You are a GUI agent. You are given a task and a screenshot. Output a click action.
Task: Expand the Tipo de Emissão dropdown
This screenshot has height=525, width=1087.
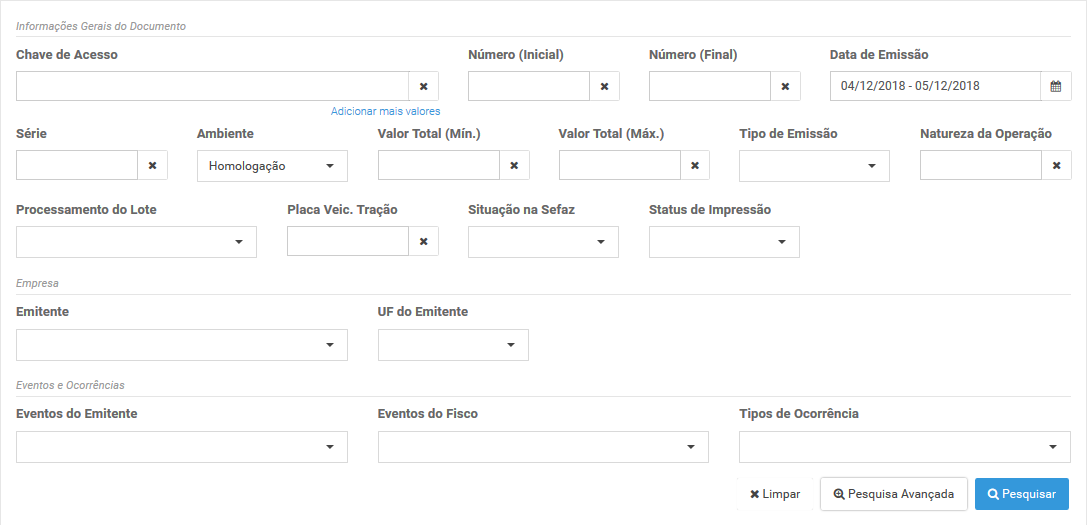coord(815,166)
